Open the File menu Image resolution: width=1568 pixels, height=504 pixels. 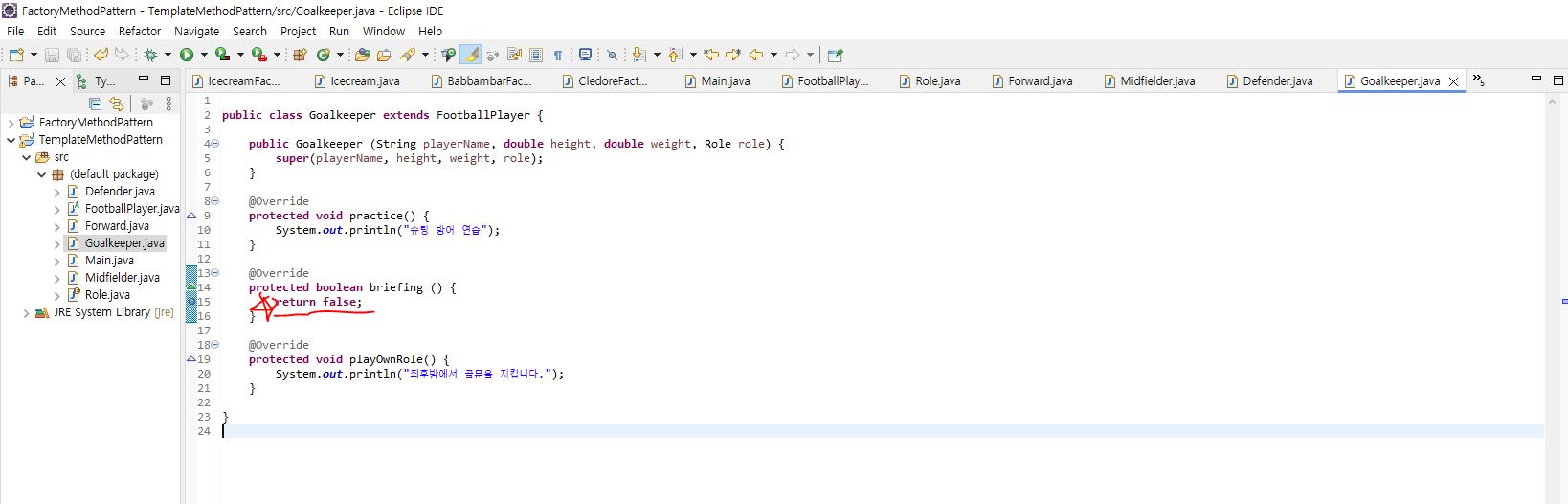tap(15, 31)
